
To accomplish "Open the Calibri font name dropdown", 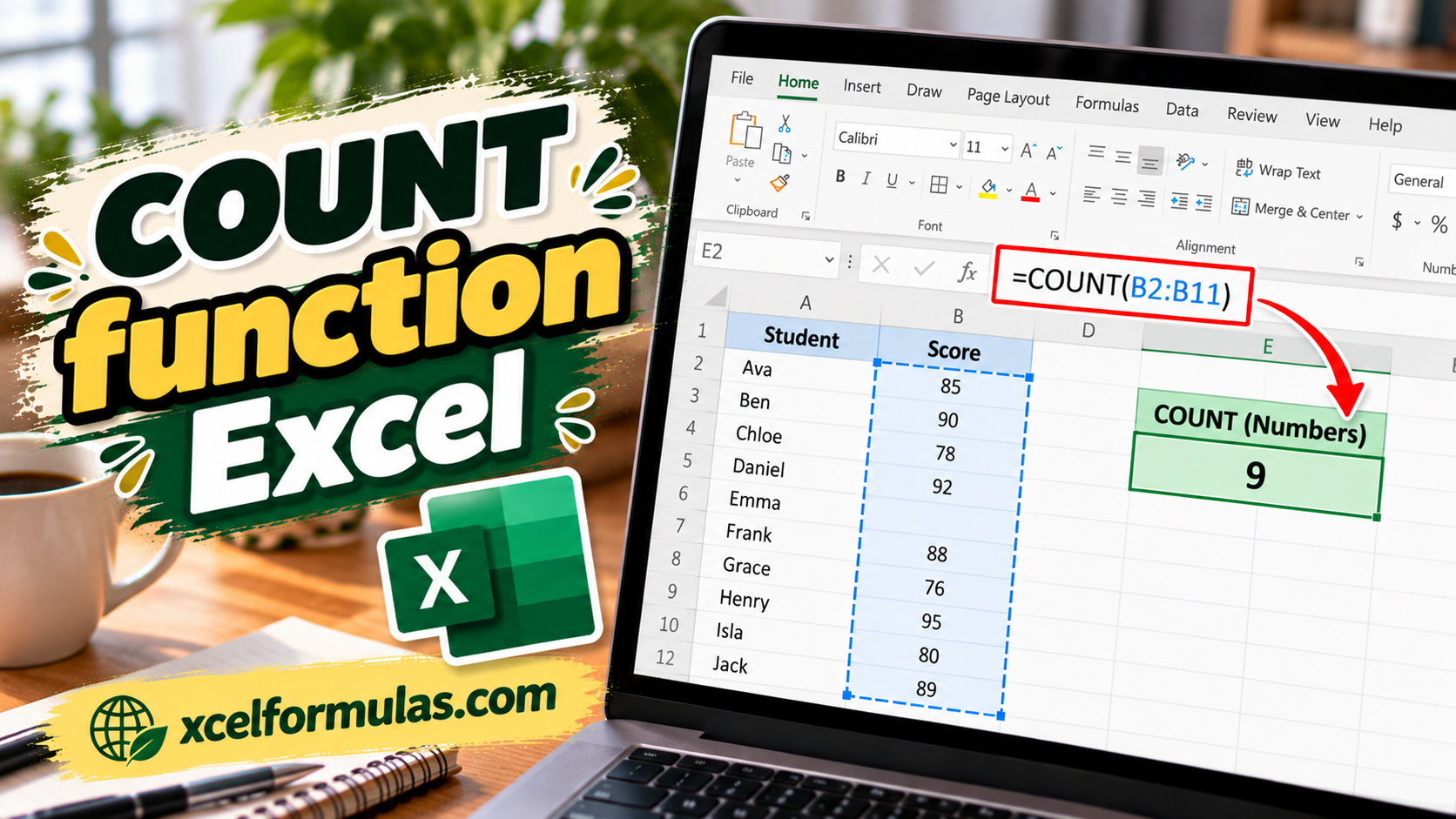I will coord(953,144).
